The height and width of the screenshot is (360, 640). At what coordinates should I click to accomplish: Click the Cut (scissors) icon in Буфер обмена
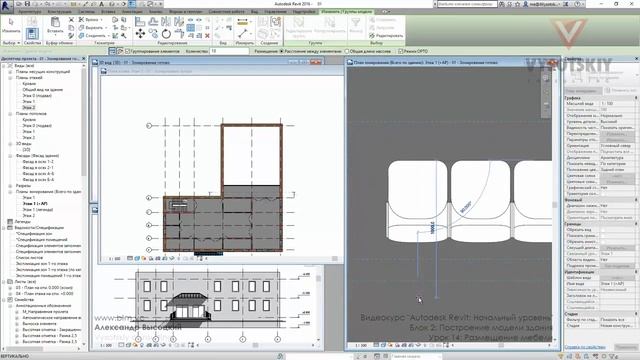(x=71, y=20)
